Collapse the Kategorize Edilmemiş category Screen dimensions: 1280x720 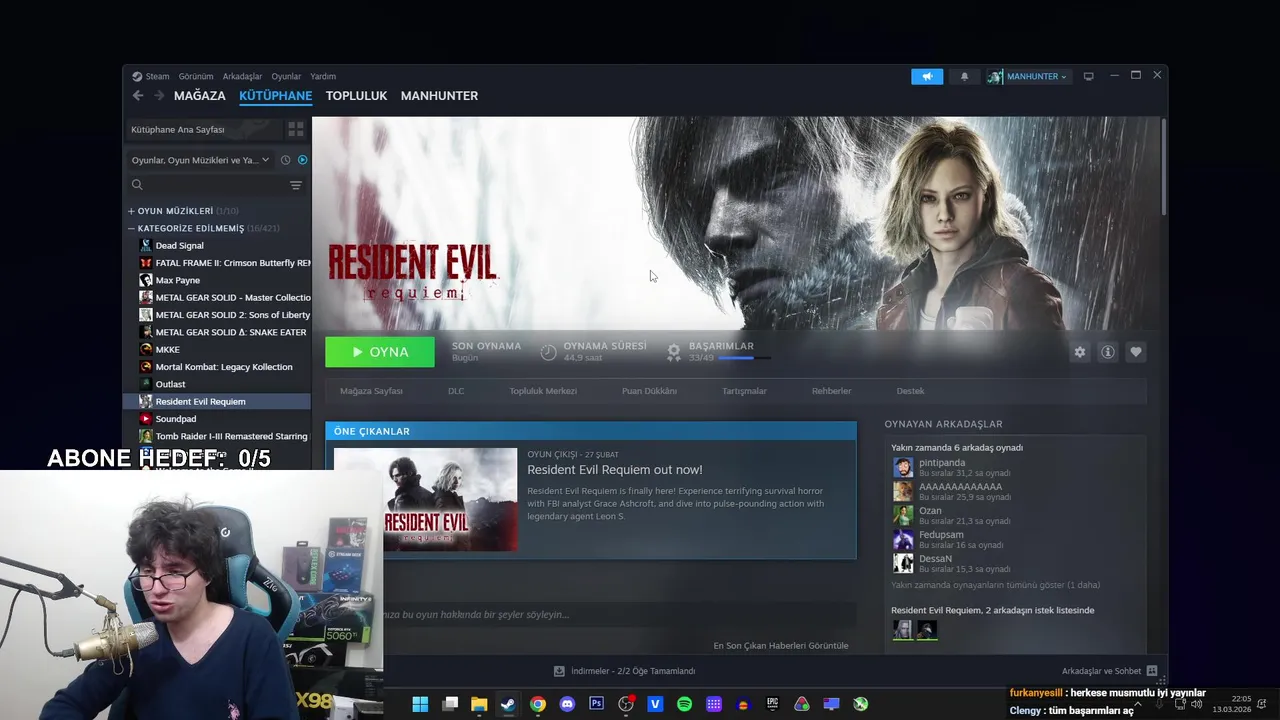point(131,228)
